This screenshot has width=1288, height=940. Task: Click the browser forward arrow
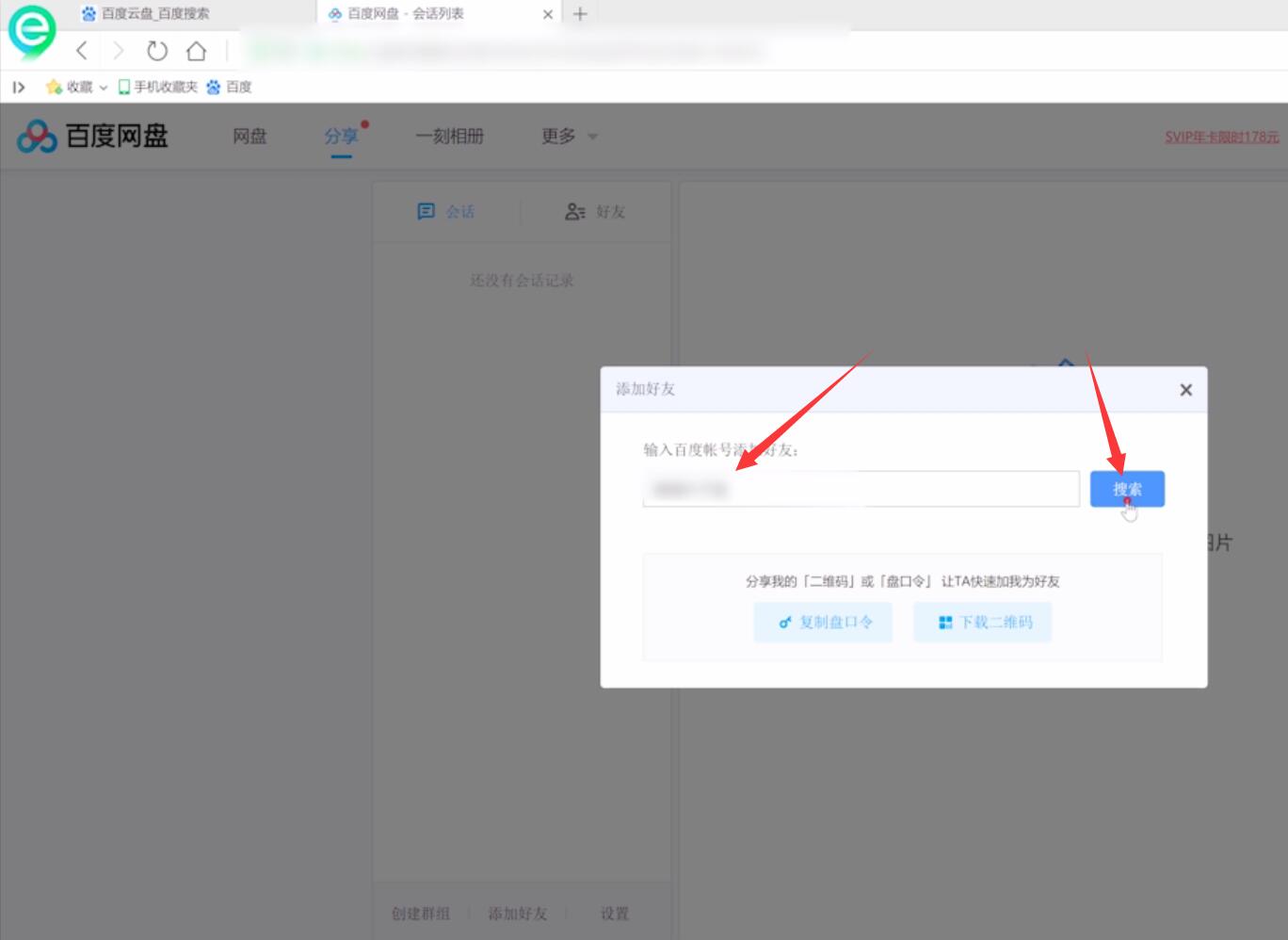tap(119, 51)
